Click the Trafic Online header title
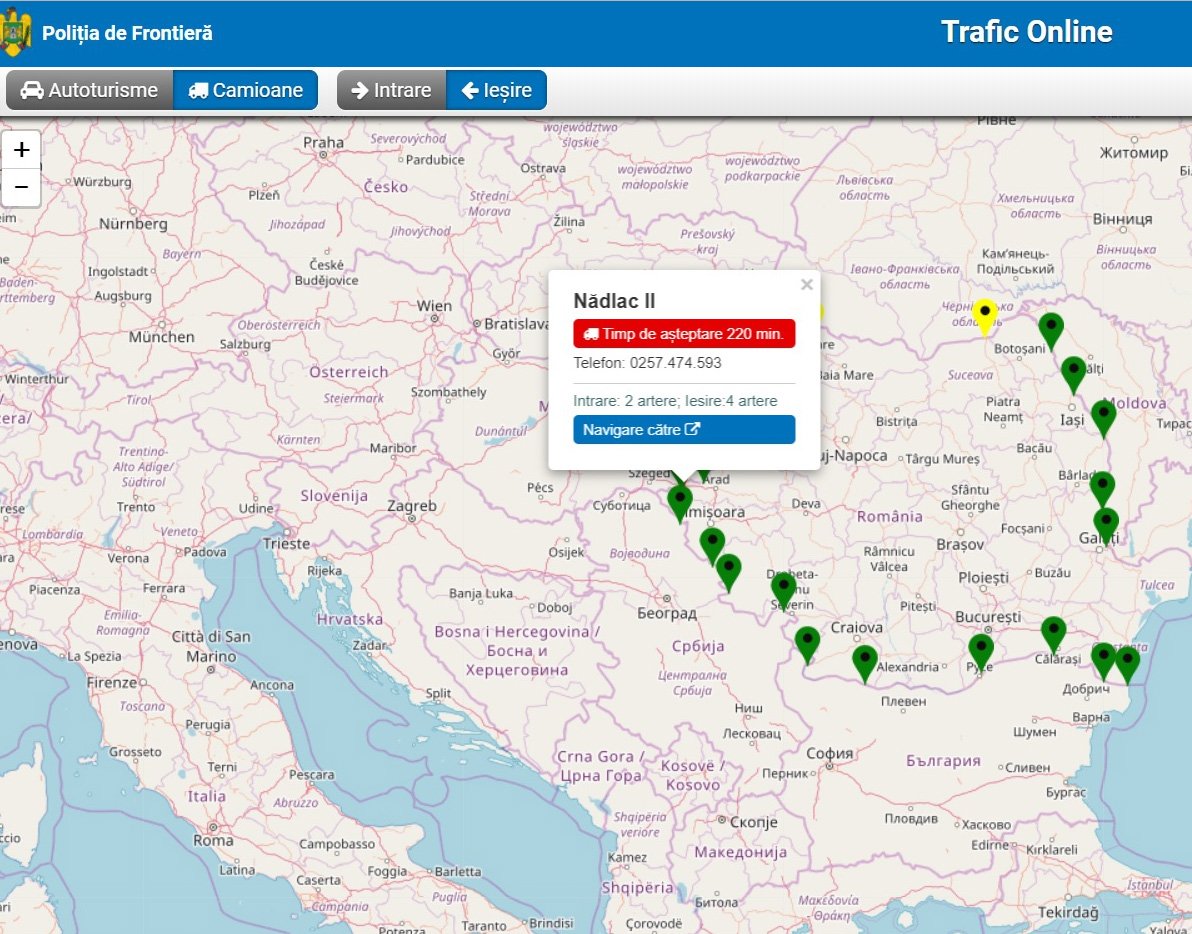Image resolution: width=1192 pixels, height=934 pixels. [1026, 32]
